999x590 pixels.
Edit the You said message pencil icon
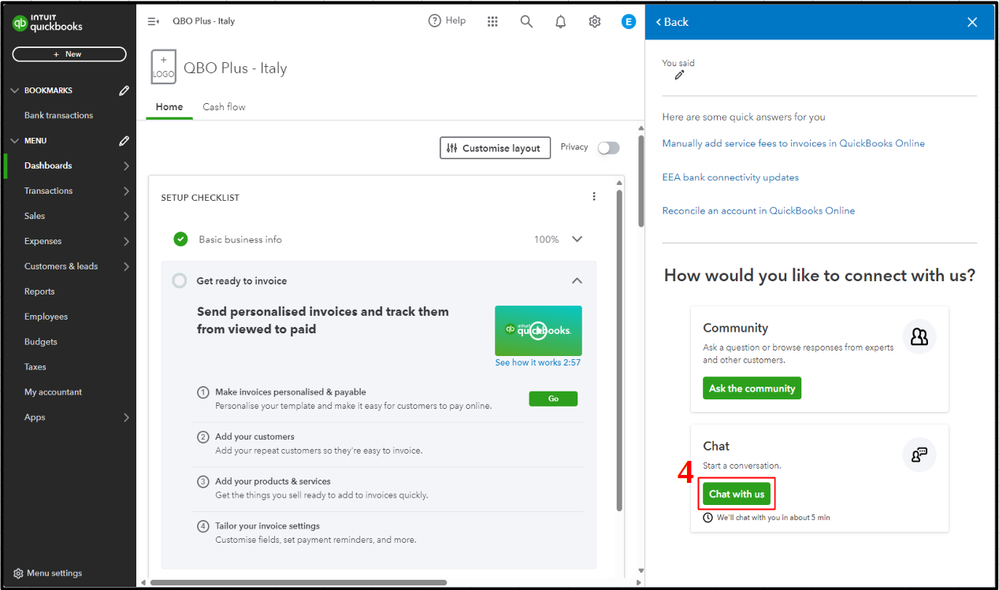(x=679, y=75)
